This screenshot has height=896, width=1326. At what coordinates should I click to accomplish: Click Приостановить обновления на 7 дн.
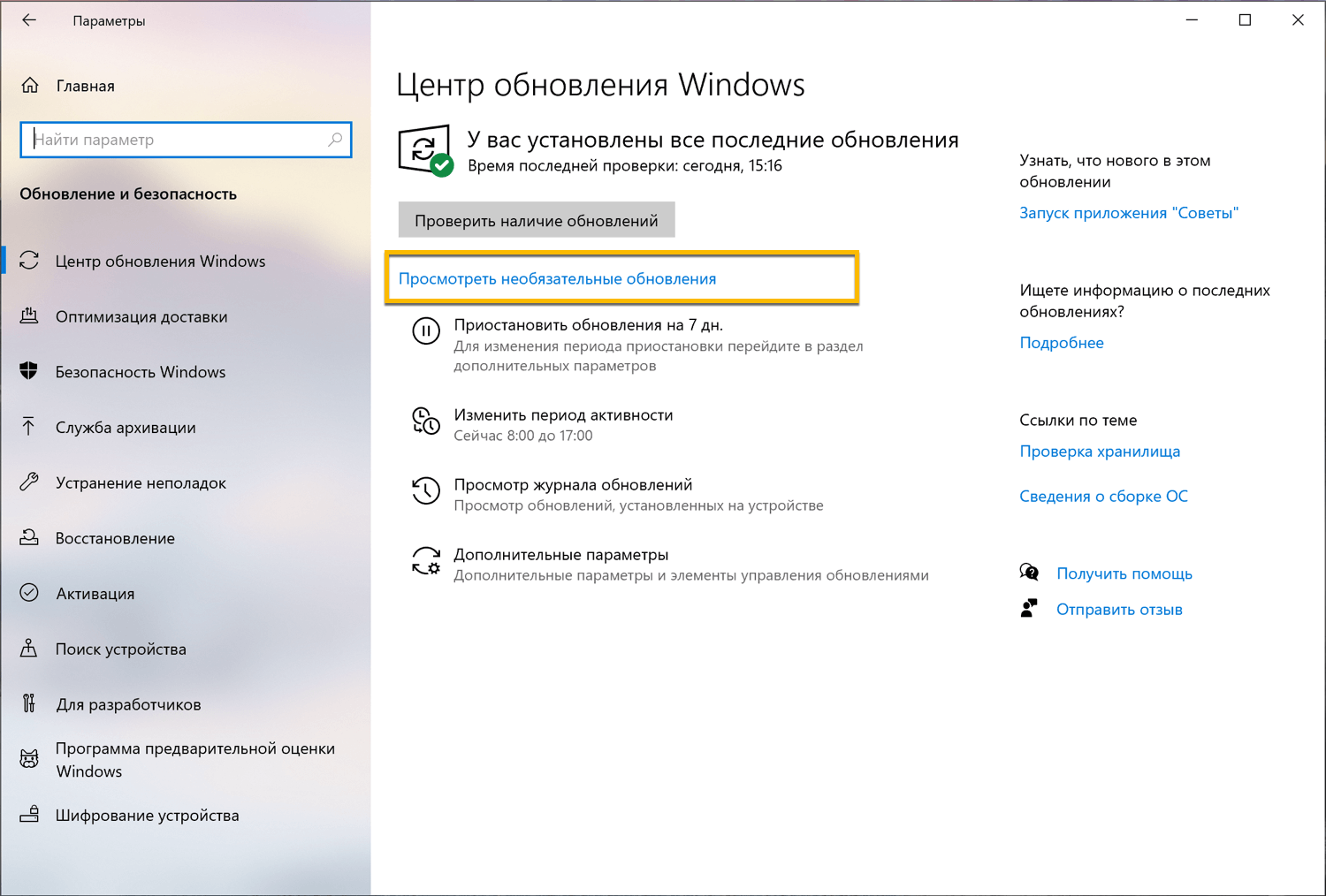tap(589, 325)
